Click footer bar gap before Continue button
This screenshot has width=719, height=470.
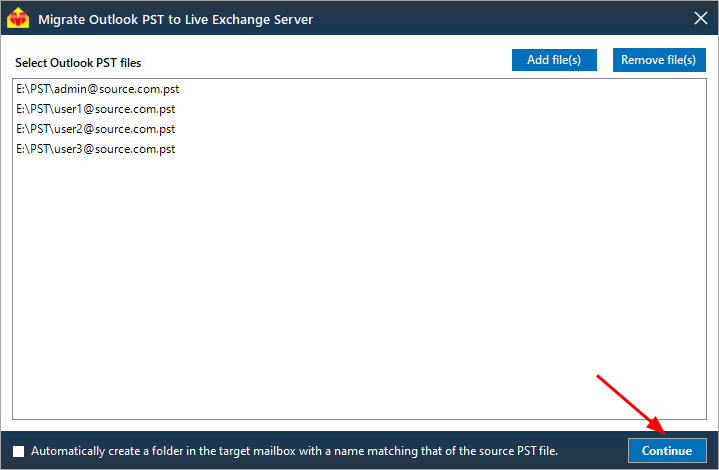592,451
